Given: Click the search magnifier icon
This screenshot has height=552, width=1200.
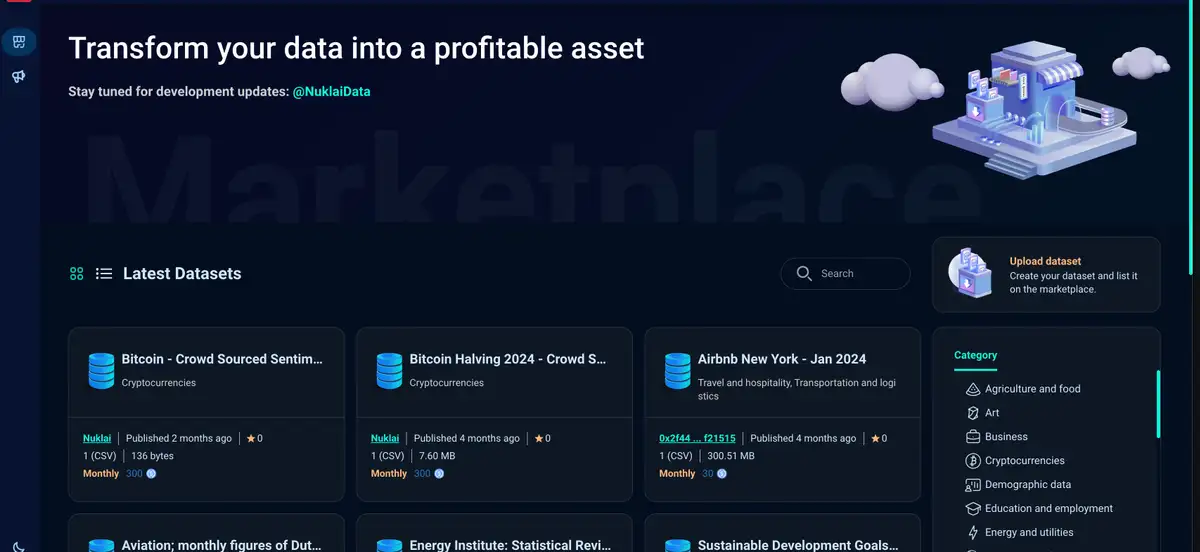Looking at the screenshot, I should [804, 273].
